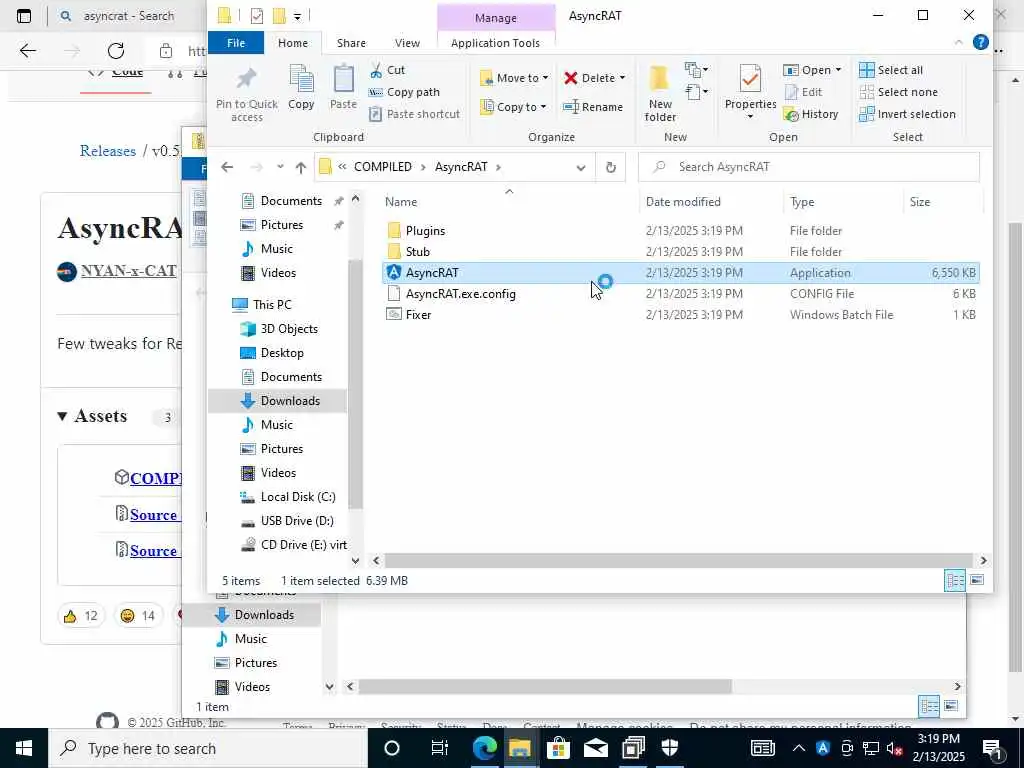Open Explorer Help question mark icon
Screen dimensions: 1024x768
[x=980, y=42]
